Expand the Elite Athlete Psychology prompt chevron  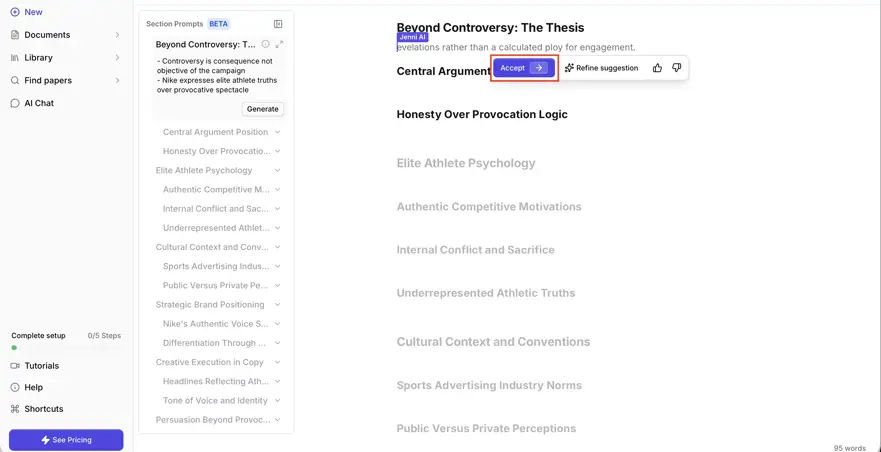[278, 170]
